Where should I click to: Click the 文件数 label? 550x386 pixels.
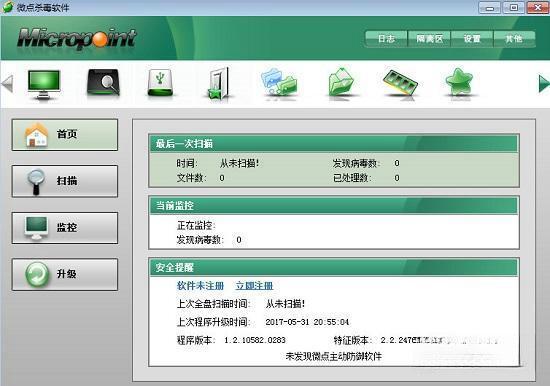pyautogui.click(x=191, y=178)
